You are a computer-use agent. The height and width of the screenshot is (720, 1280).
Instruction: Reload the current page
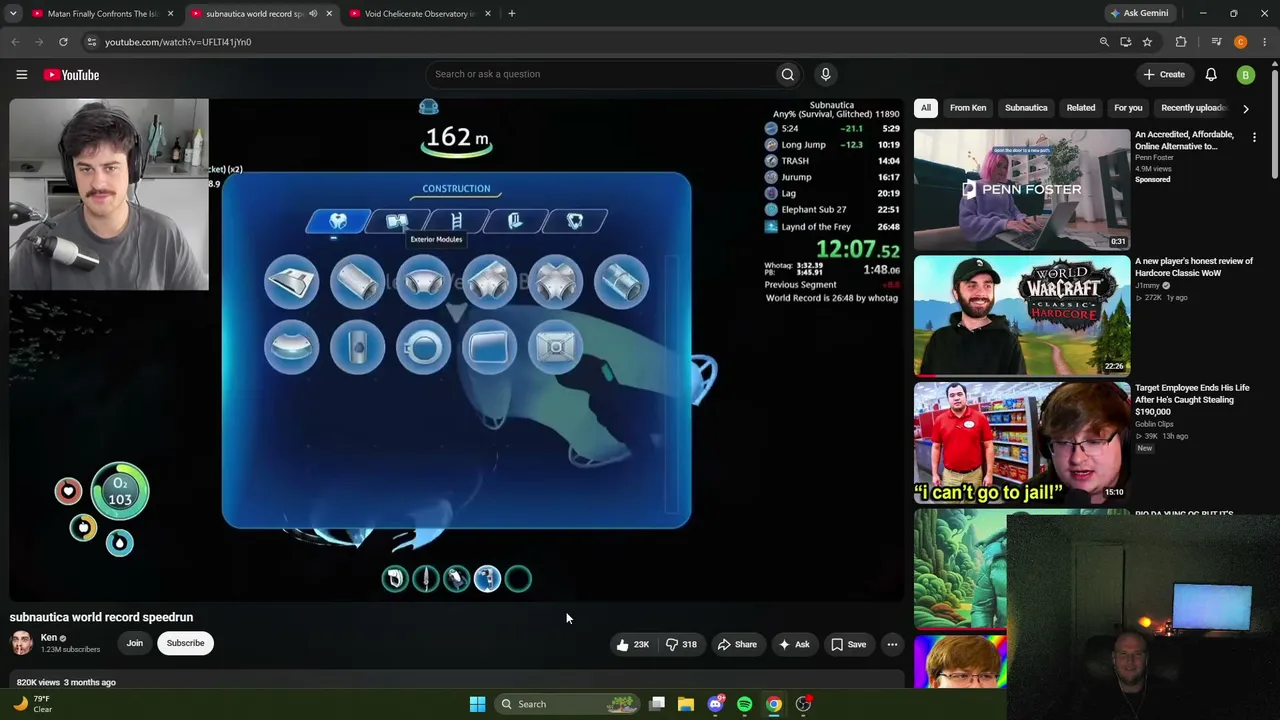pos(63,42)
